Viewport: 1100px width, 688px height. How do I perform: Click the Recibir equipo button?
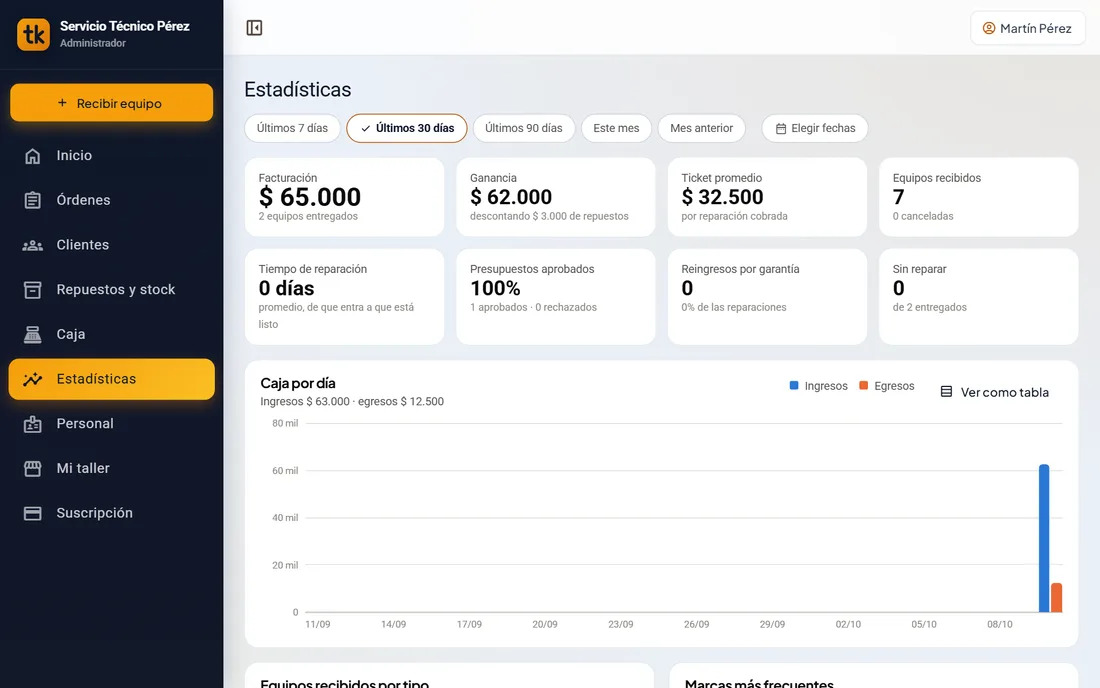112,103
